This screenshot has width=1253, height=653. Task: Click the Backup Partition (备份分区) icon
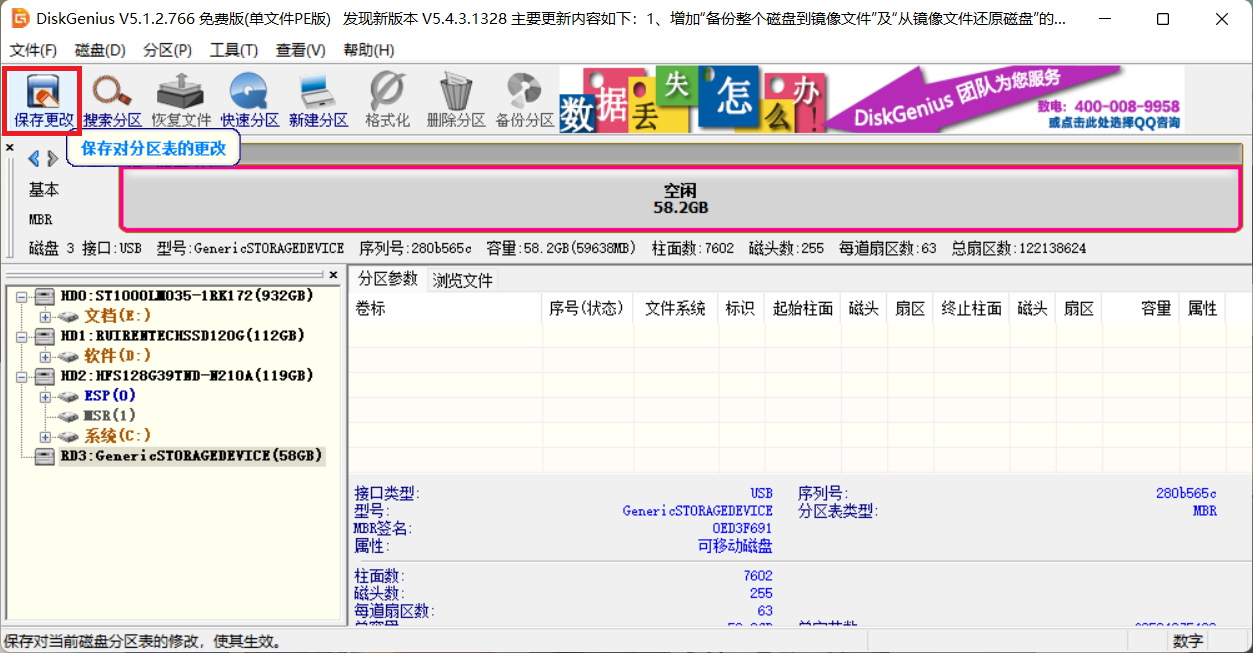524,101
